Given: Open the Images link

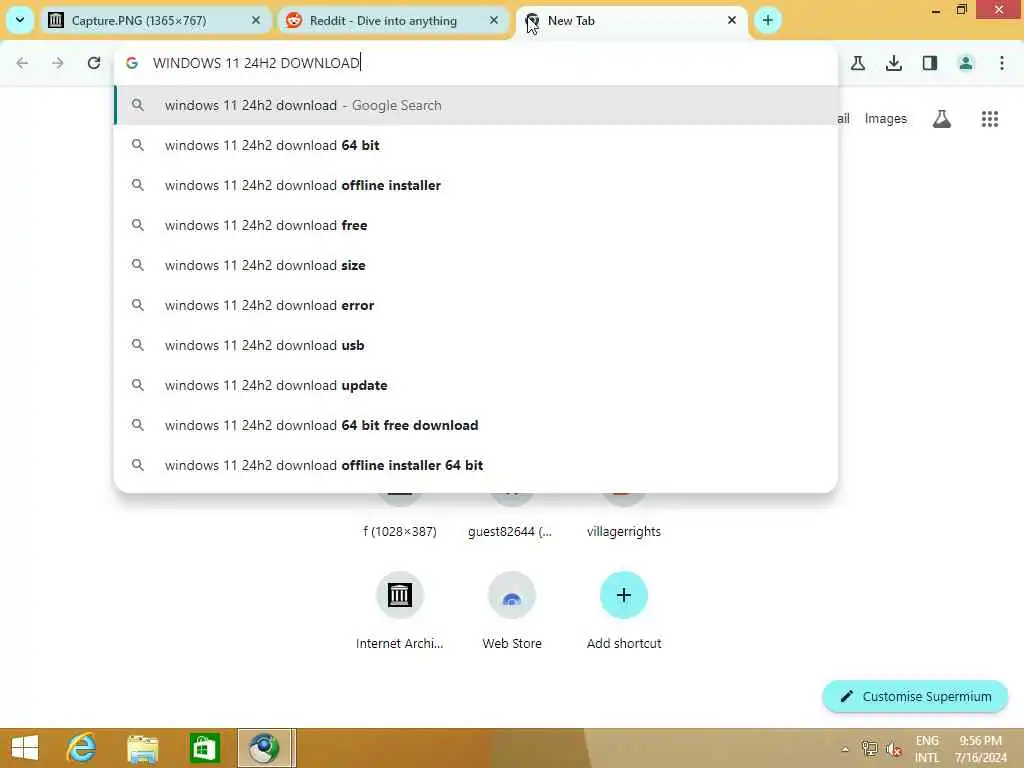Looking at the screenshot, I should coord(886,119).
